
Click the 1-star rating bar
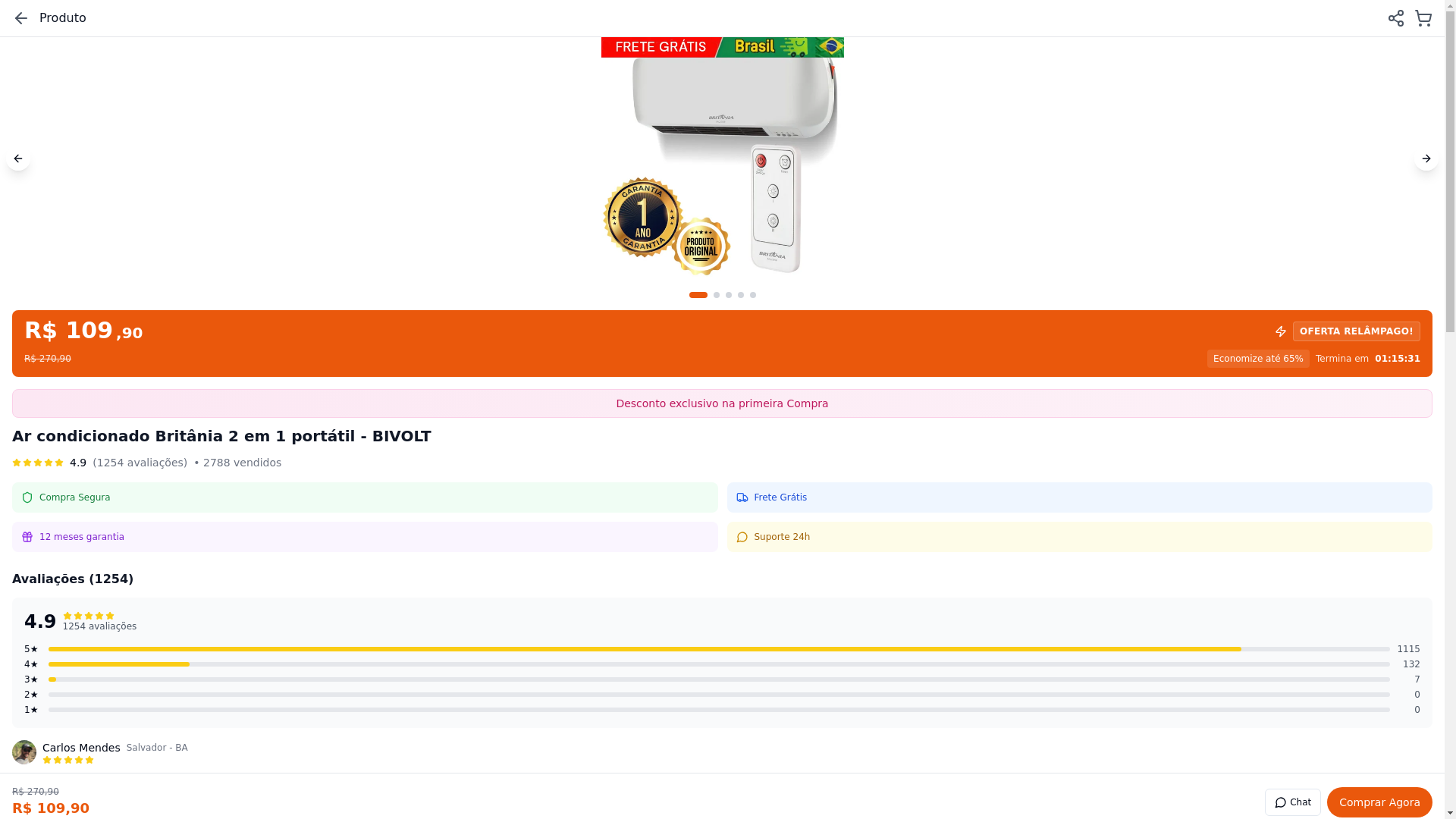tap(719, 710)
